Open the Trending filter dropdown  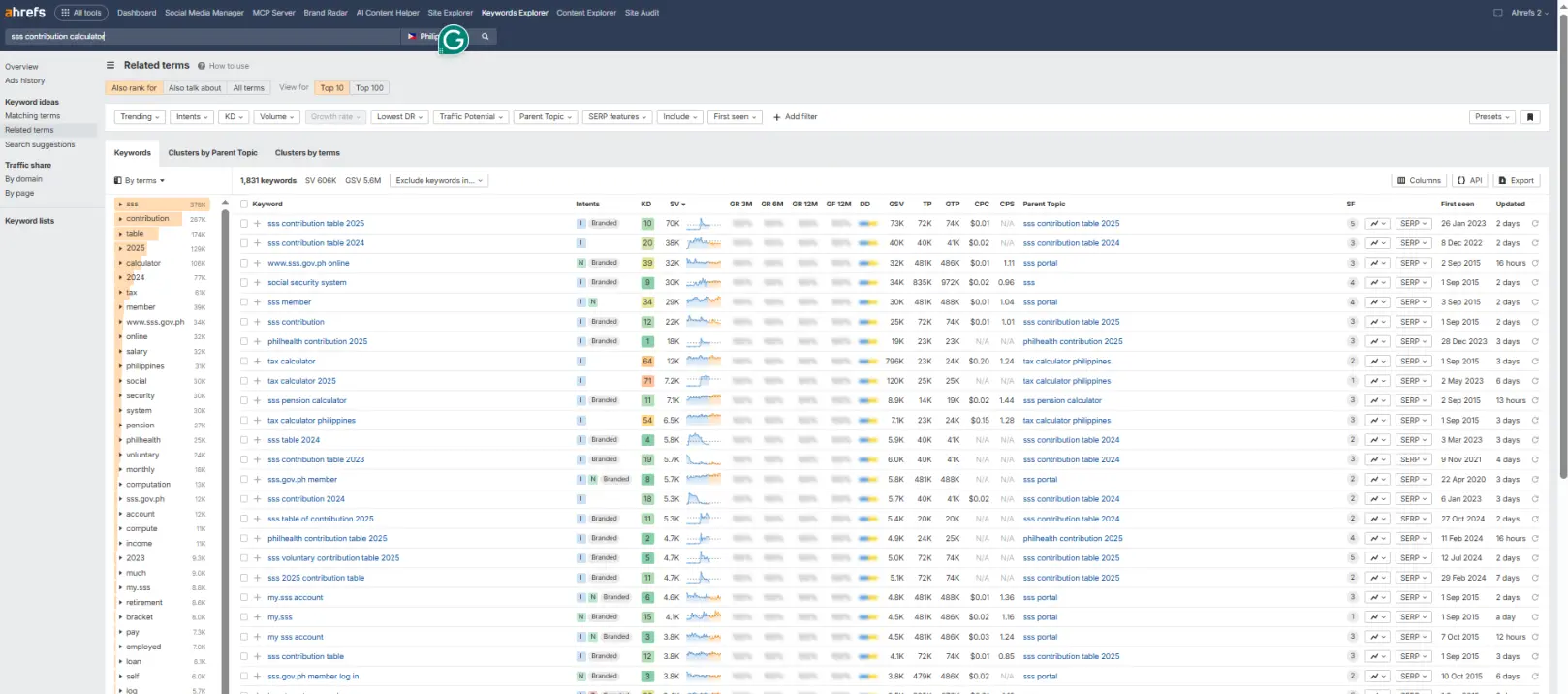140,117
